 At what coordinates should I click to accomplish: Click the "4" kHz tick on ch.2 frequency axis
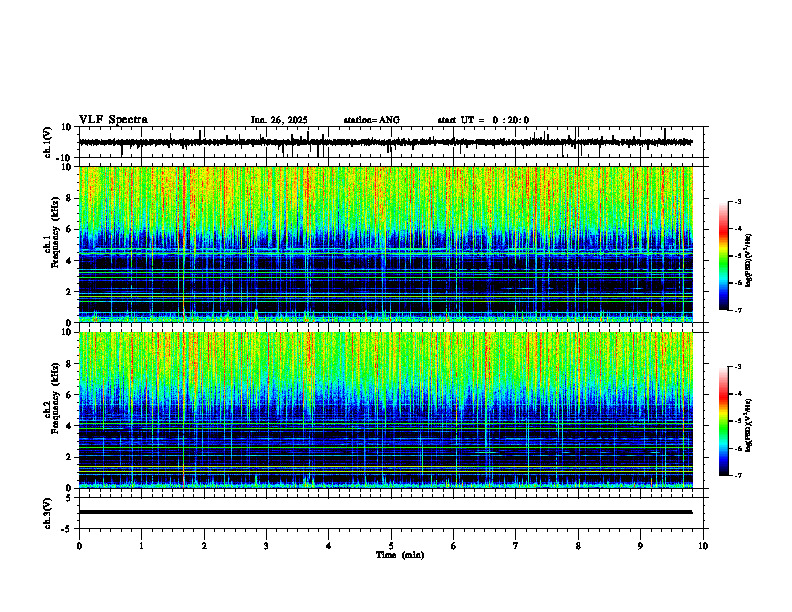(x=68, y=426)
